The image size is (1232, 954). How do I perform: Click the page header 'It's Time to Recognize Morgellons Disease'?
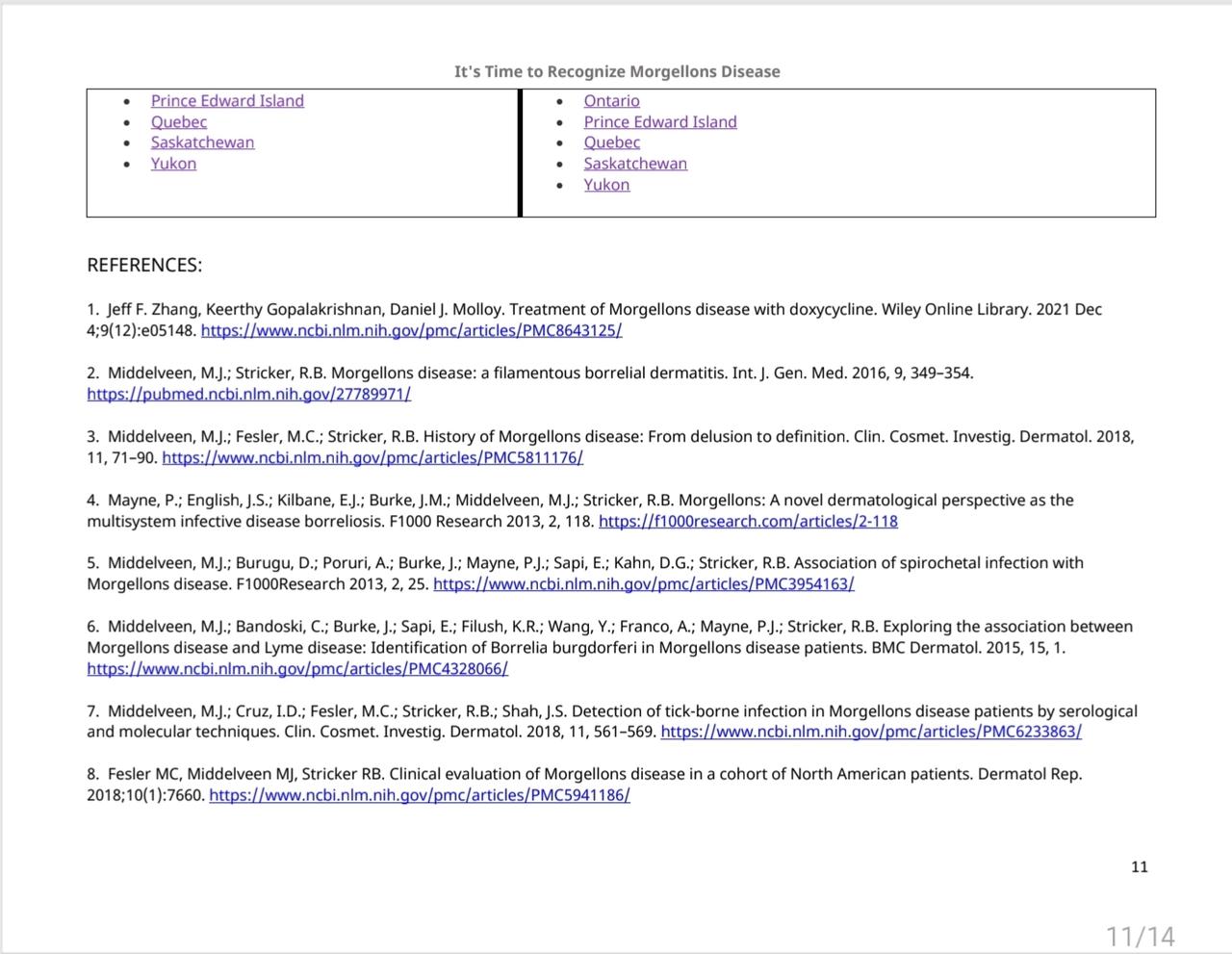tap(617, 71)
